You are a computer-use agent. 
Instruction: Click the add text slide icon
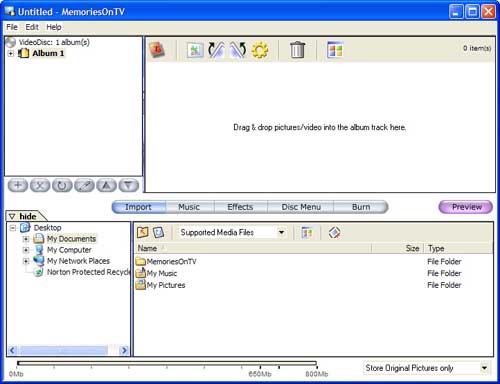click(x=157, y=50)
